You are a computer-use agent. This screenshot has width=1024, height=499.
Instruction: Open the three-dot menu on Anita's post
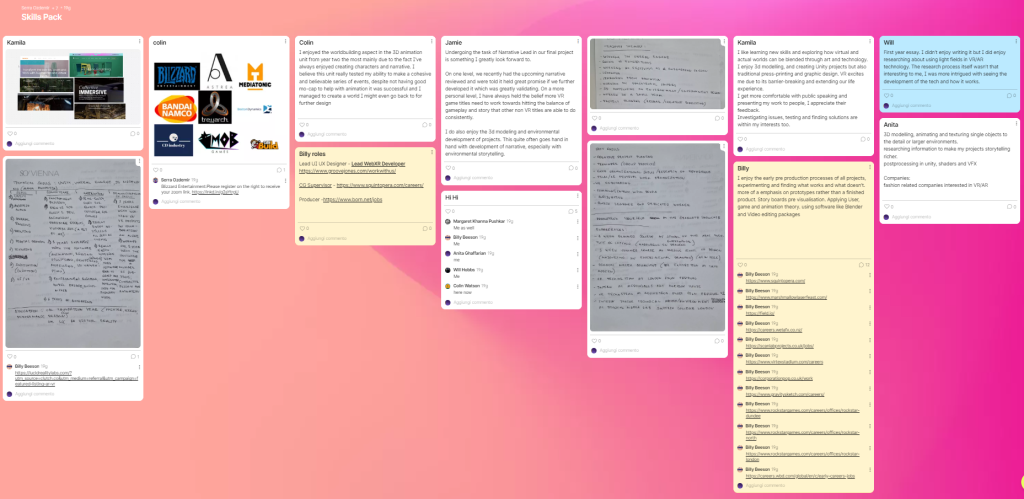tap(1016, 123)
